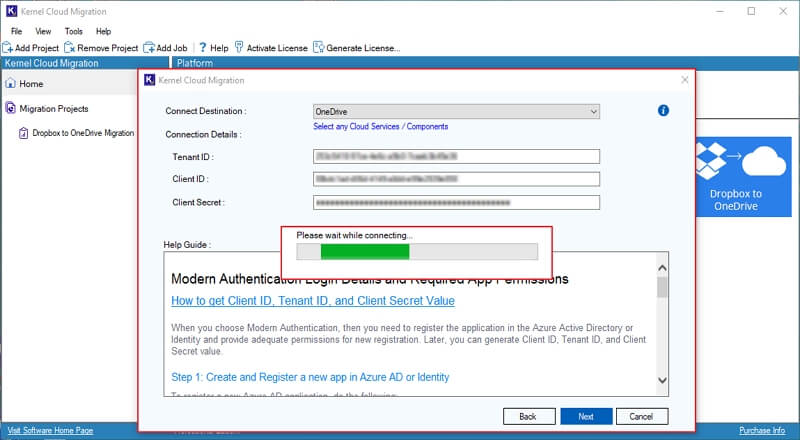Viewport: 800px width, 440px height.
Task: Click the Add Project toolbar icon
Action: [8, 48]
